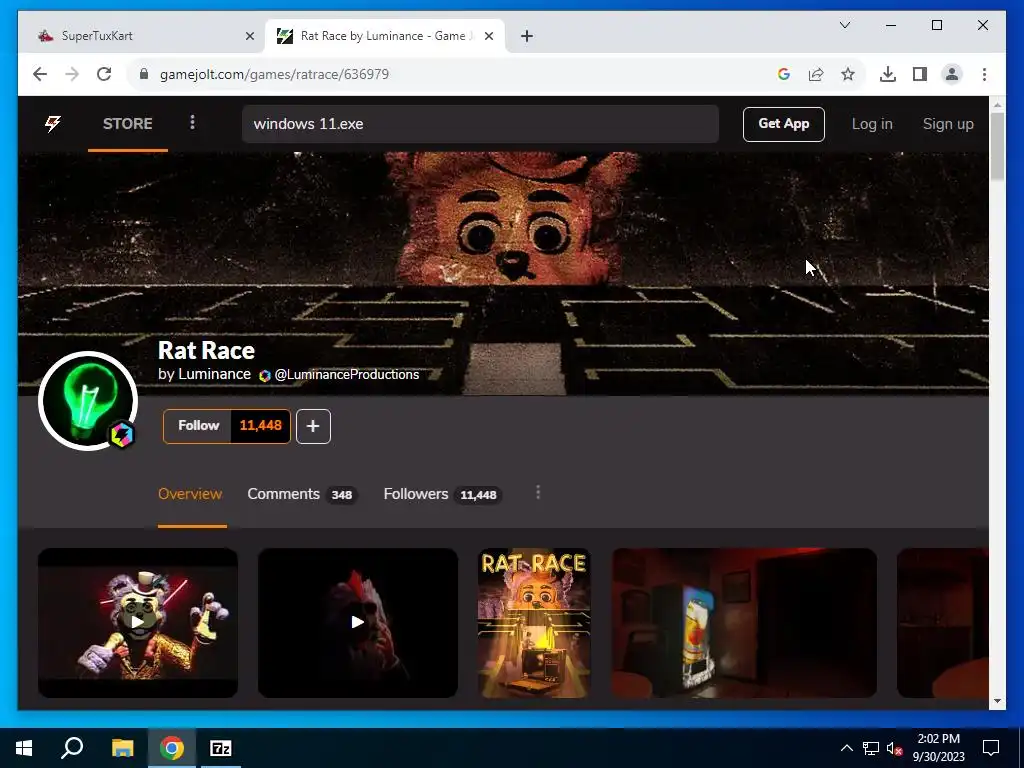Click the plus add-to-collection button
The image size is (1024, 768).
pyautogui.click(x=313, y=426)
